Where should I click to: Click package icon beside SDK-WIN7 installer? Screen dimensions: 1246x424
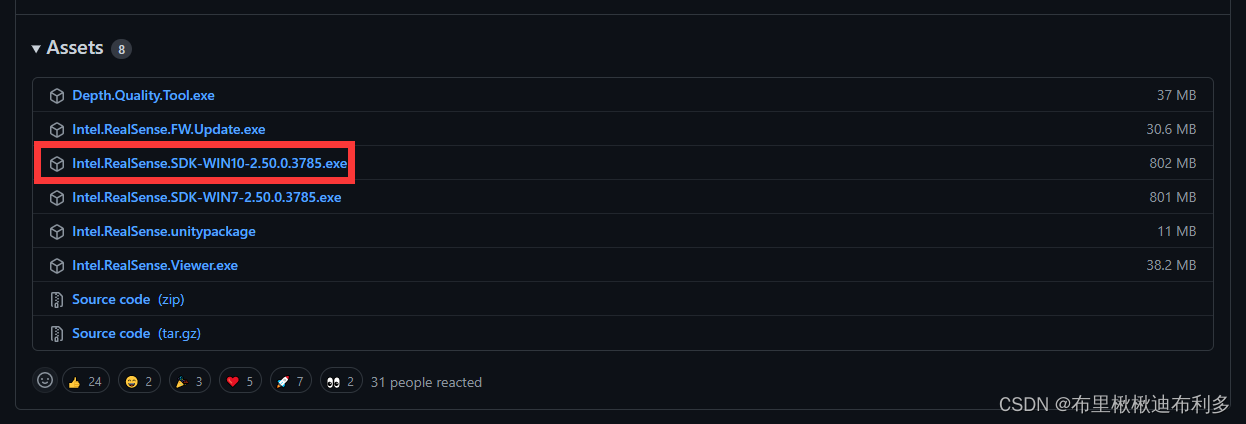[56, 197]
